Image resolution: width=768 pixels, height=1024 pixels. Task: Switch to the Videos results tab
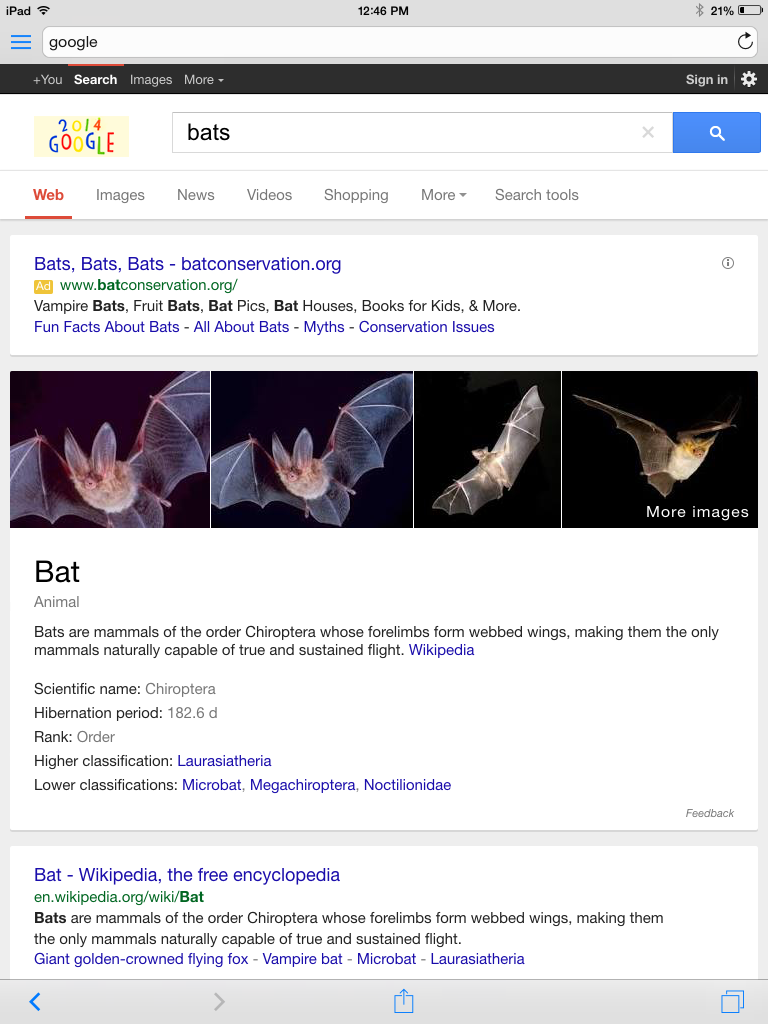tap(269, 195)
